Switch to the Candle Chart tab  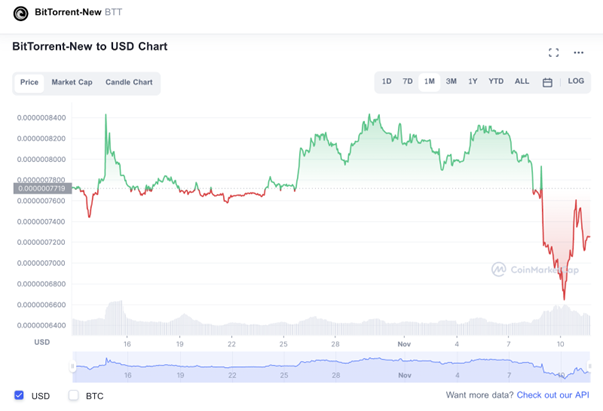pyautogui.click(x=129, y=82)
